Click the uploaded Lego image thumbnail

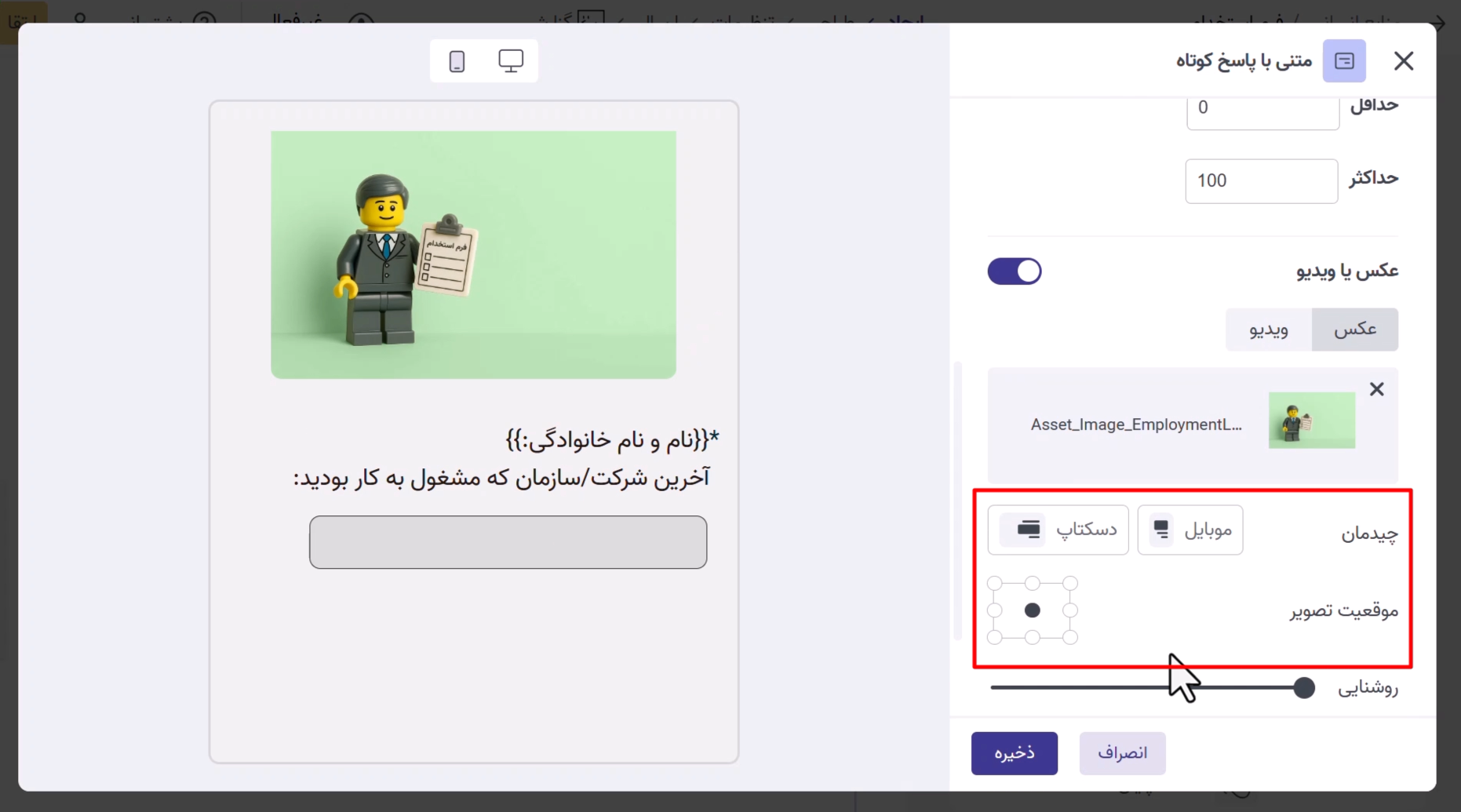pyautogui.click(x=1311, y=421)
